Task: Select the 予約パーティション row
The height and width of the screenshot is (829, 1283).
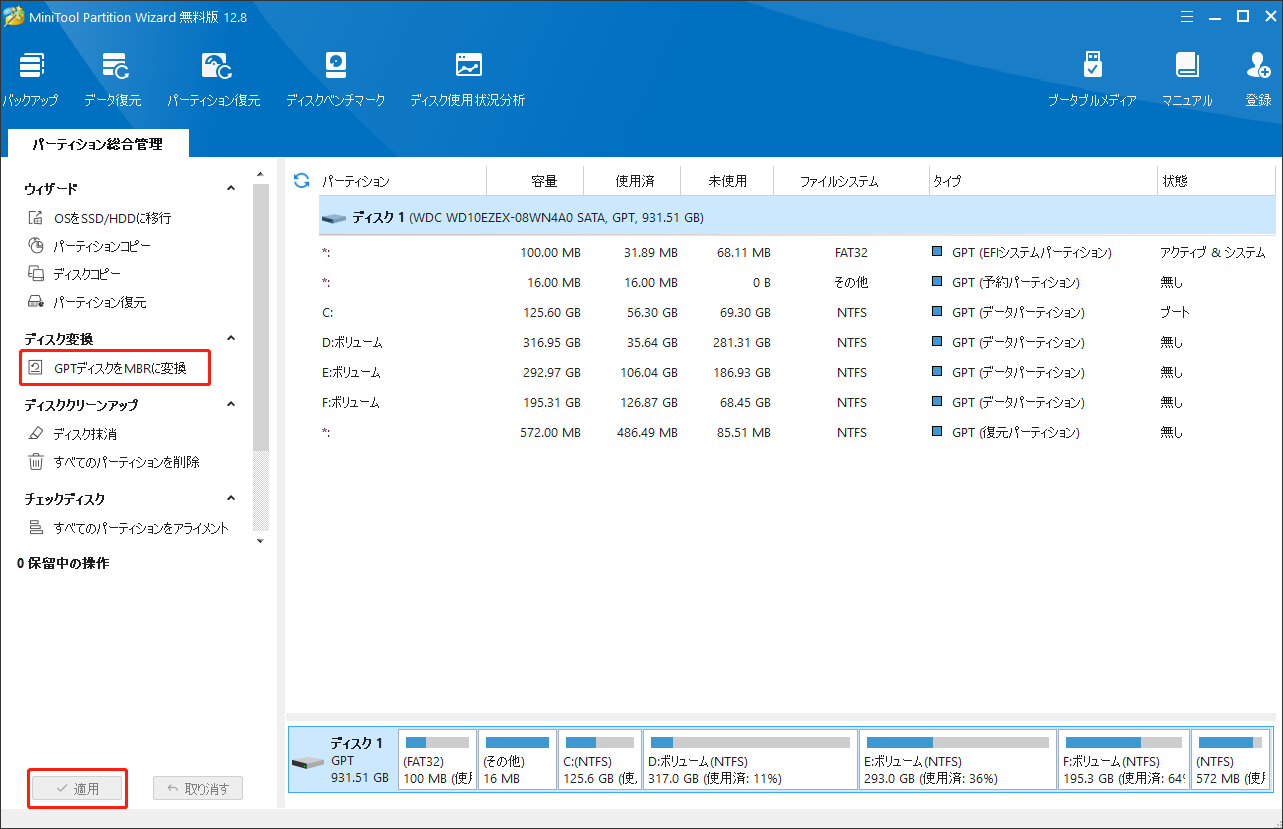Action: 797,282
